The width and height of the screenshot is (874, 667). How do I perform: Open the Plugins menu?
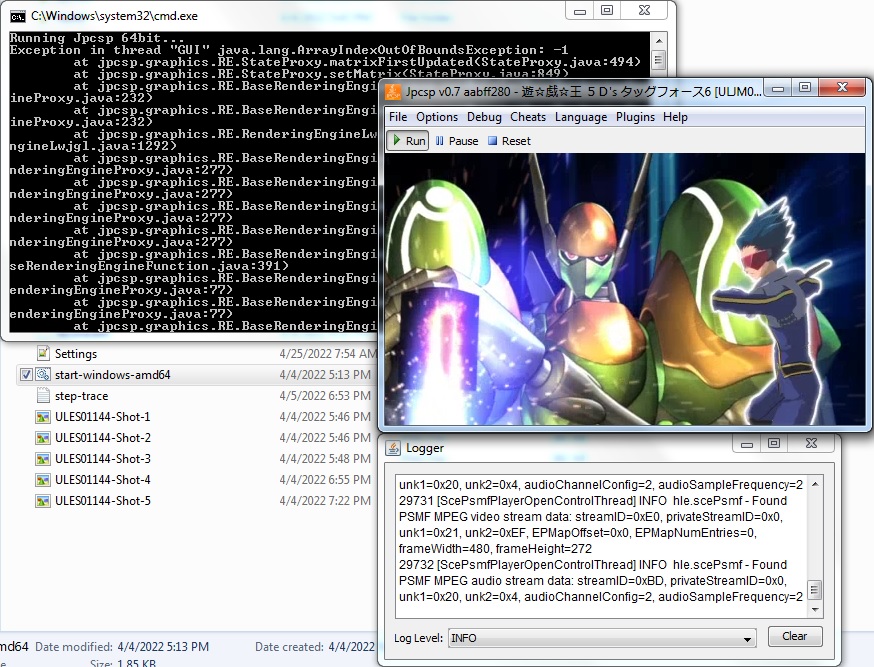tap(635, 117)
